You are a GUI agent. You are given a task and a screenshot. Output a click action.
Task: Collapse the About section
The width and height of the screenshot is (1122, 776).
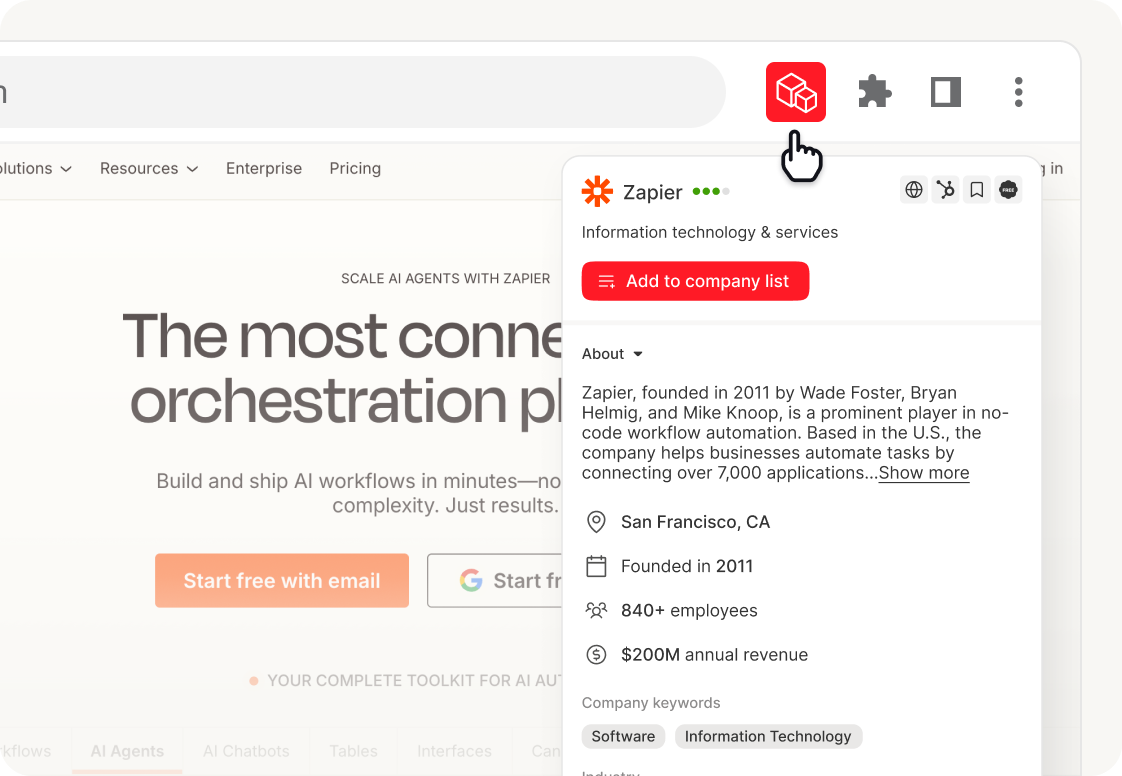pyautogui.click(x=612, y=354)
